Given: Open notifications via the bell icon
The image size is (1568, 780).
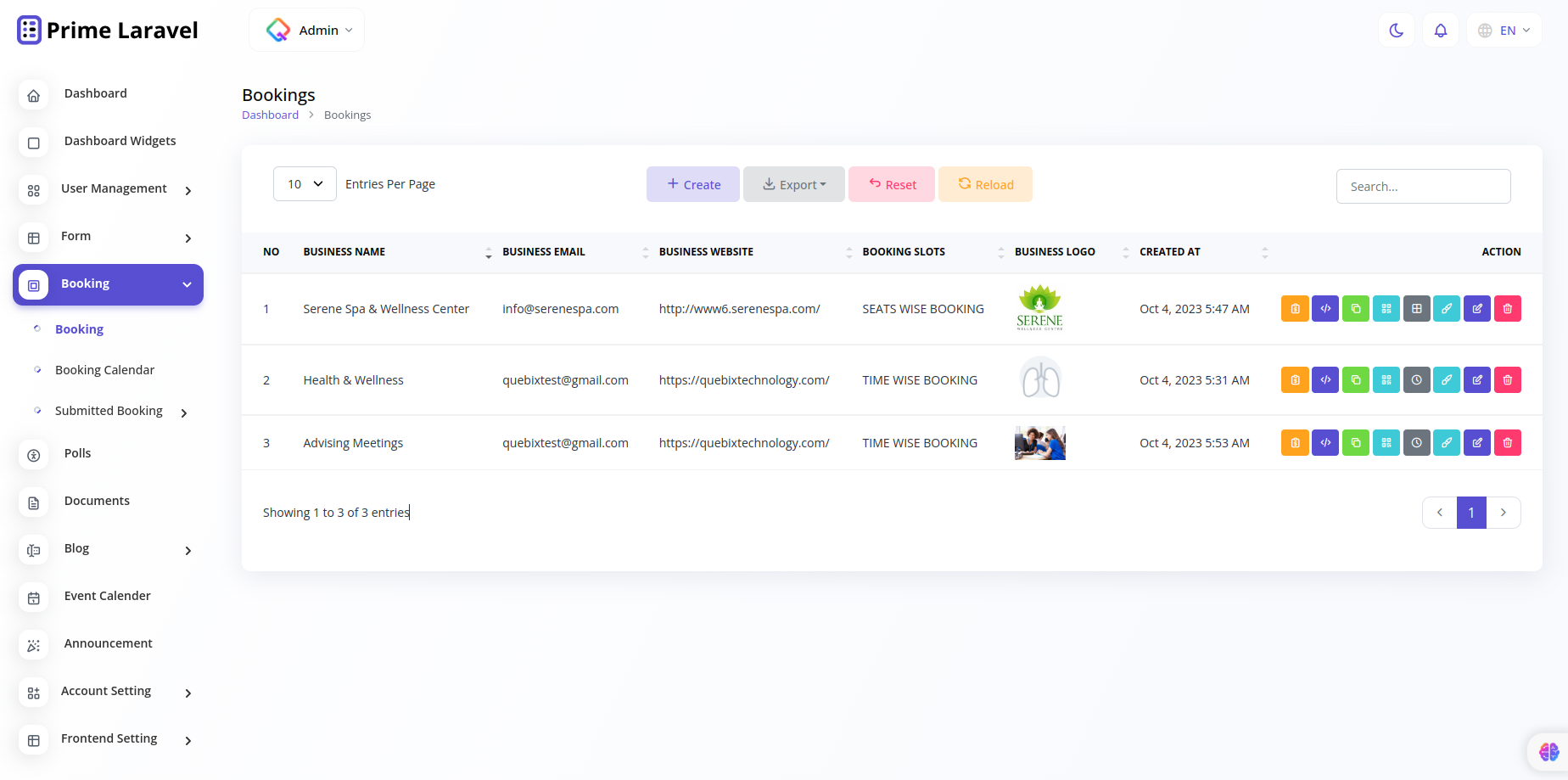Looking at the screenshot, I should click(x=1440, y=30).
